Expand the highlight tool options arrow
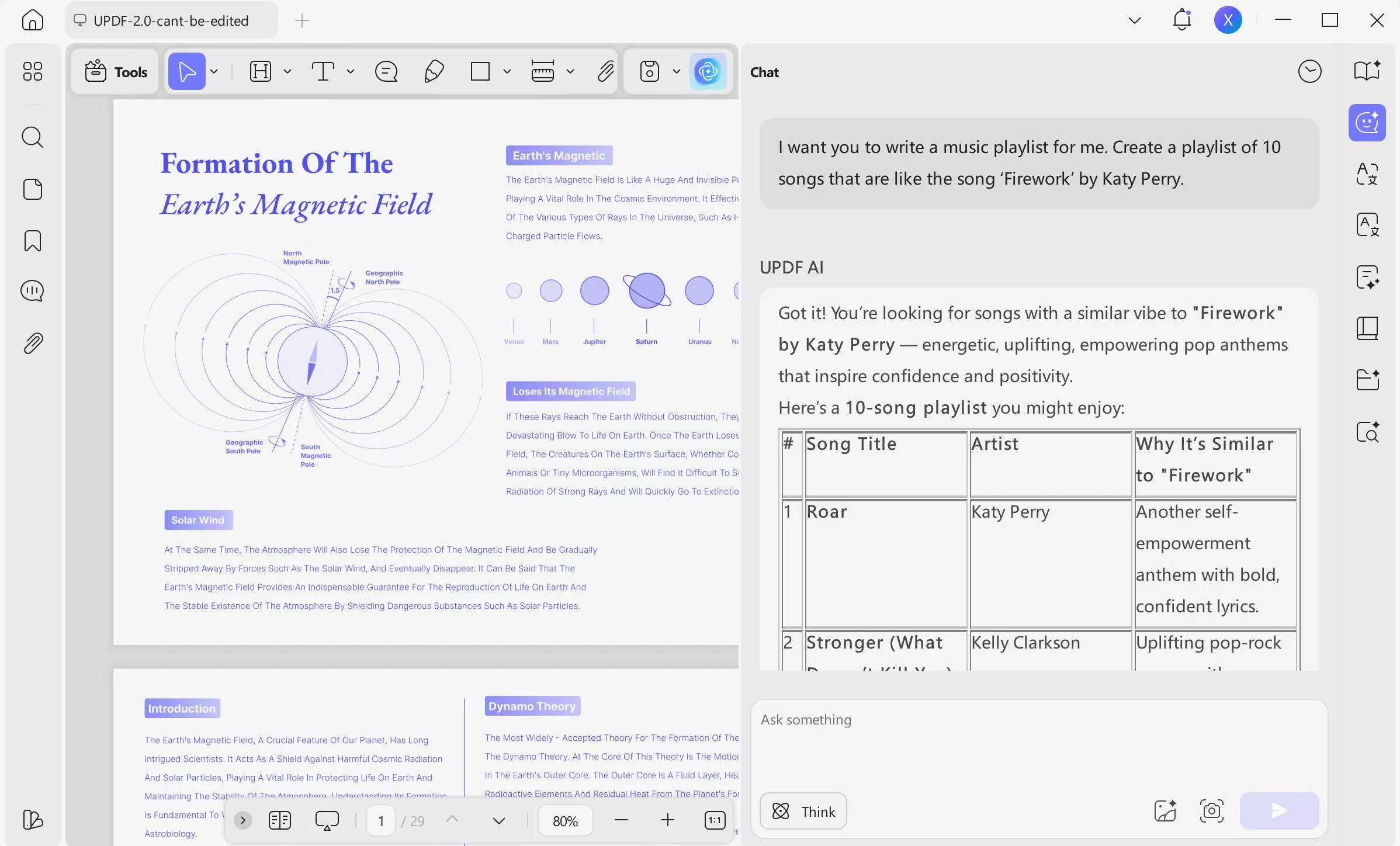 pos(287,71)
